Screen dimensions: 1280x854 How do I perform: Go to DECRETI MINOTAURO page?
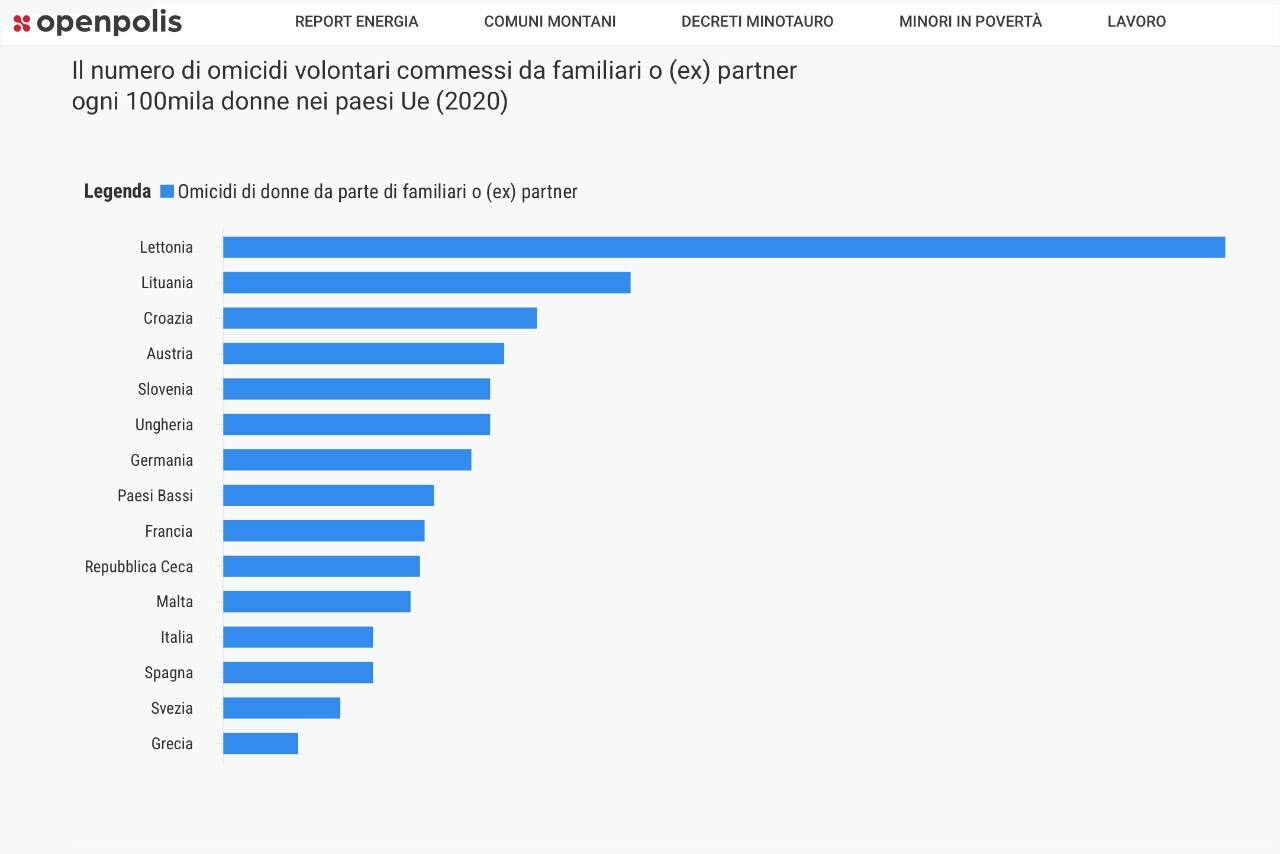click(x=757, y=22)
